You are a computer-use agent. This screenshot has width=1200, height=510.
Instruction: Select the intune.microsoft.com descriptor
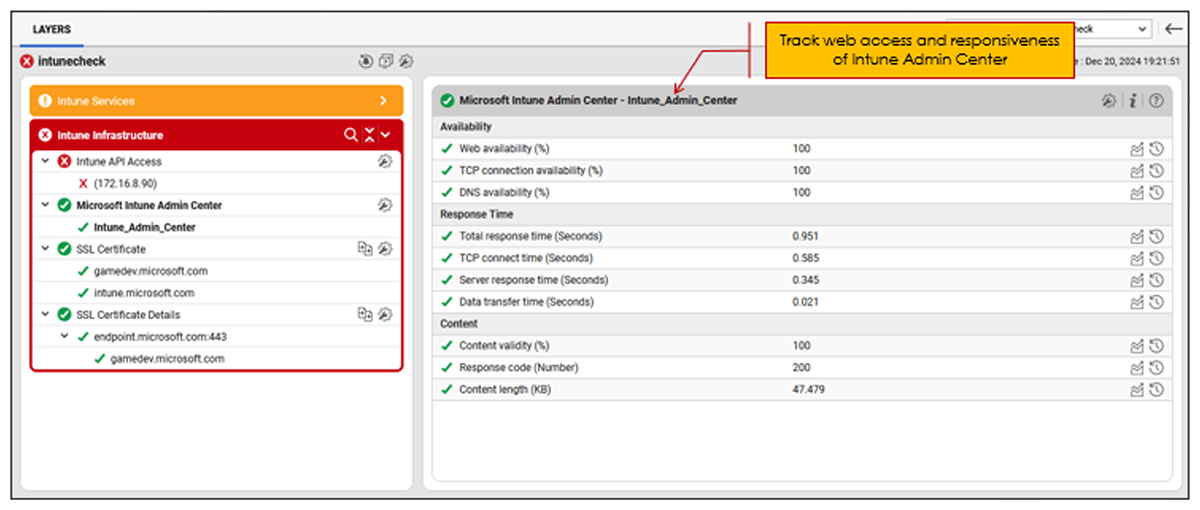tap(143, 293)
